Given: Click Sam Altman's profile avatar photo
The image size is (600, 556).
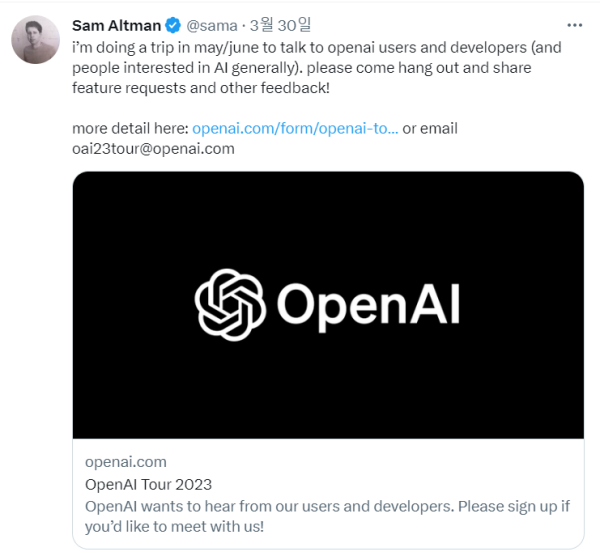Looking at the screenshot, I should (x=36, y=39).
